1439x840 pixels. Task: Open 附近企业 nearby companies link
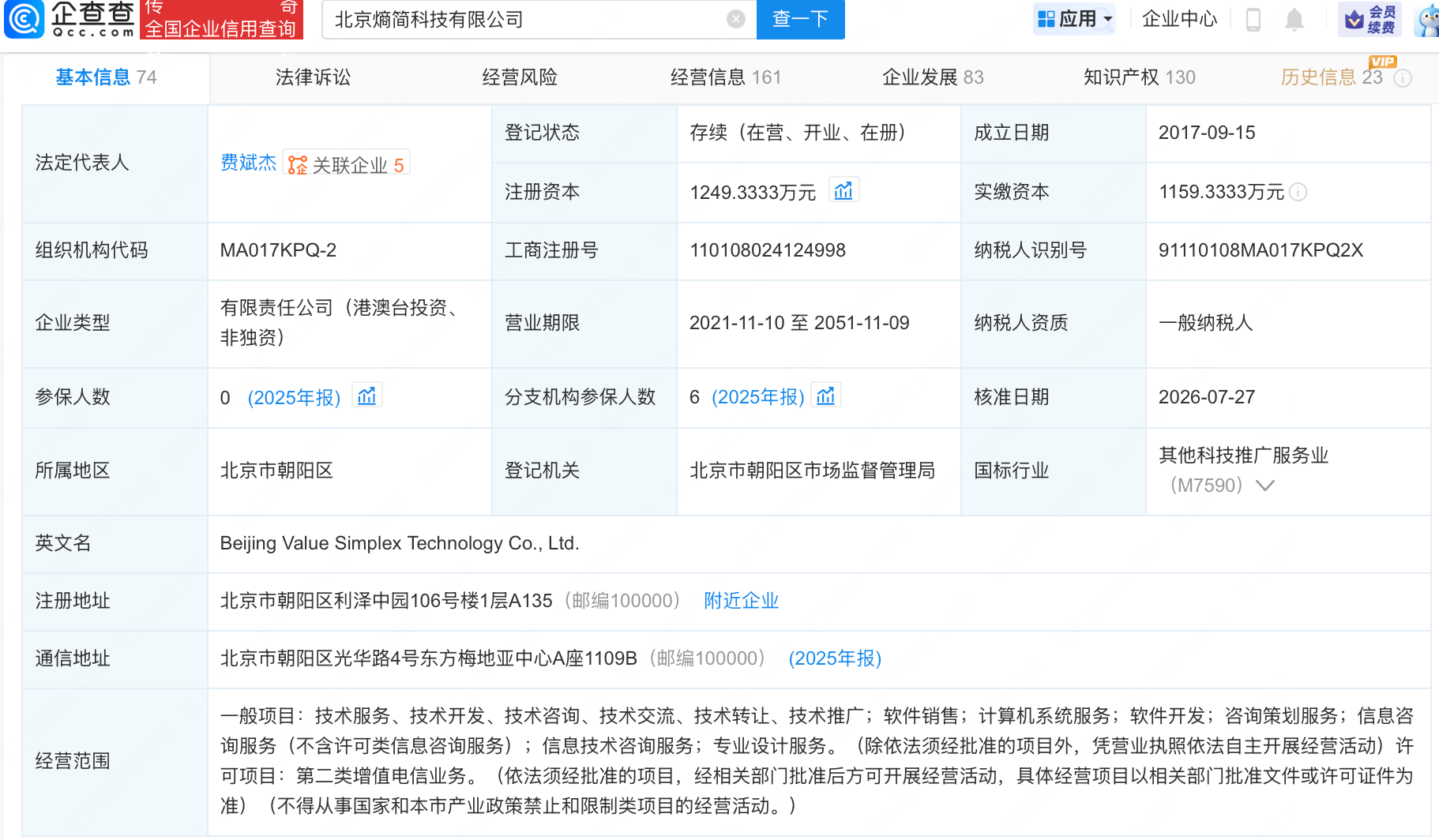click(x=741, y=601)
